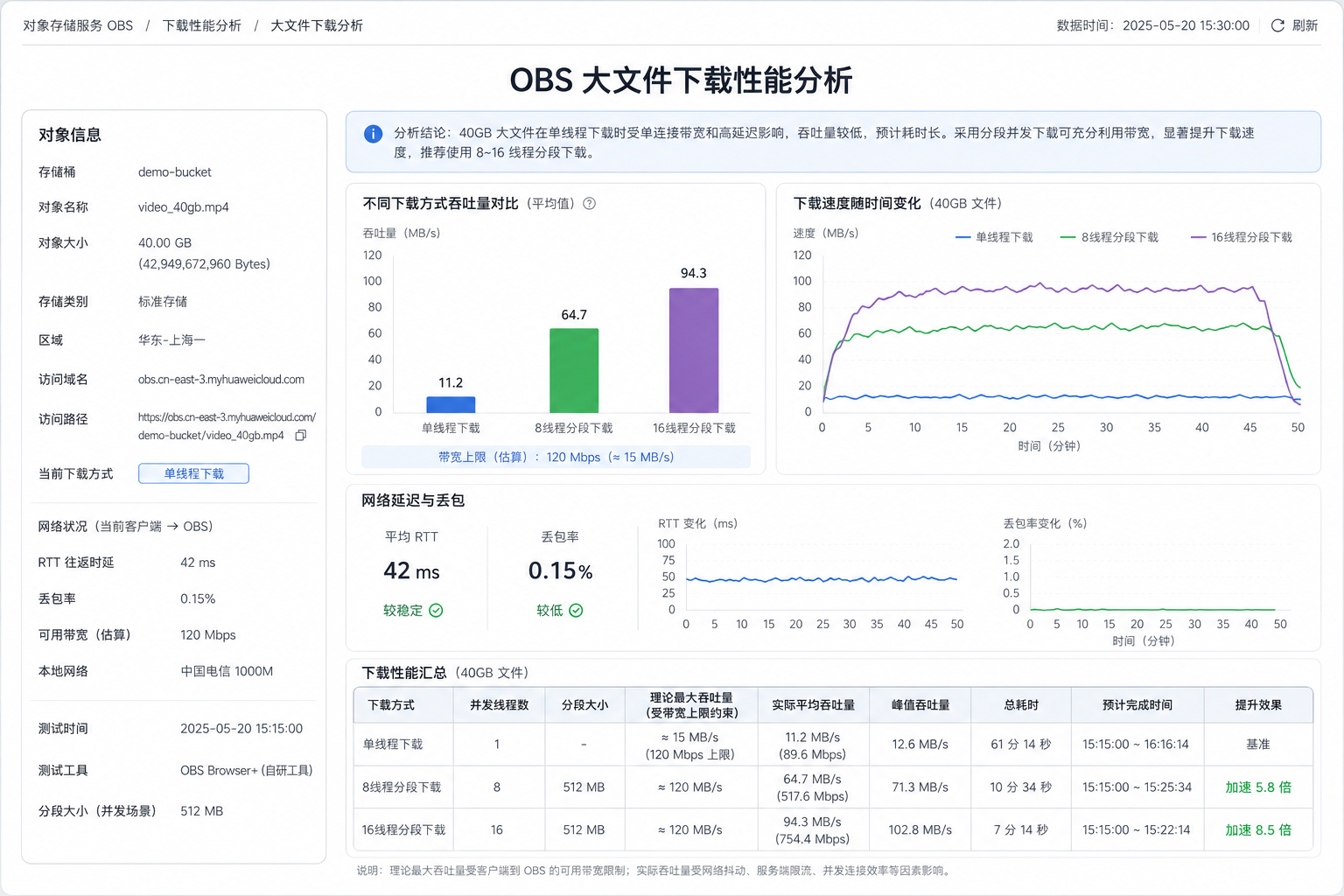1344x896 pixels.
Task: Click the green check icon next to 较稳定
Action: pyautogui.click(x=436, y=610)
